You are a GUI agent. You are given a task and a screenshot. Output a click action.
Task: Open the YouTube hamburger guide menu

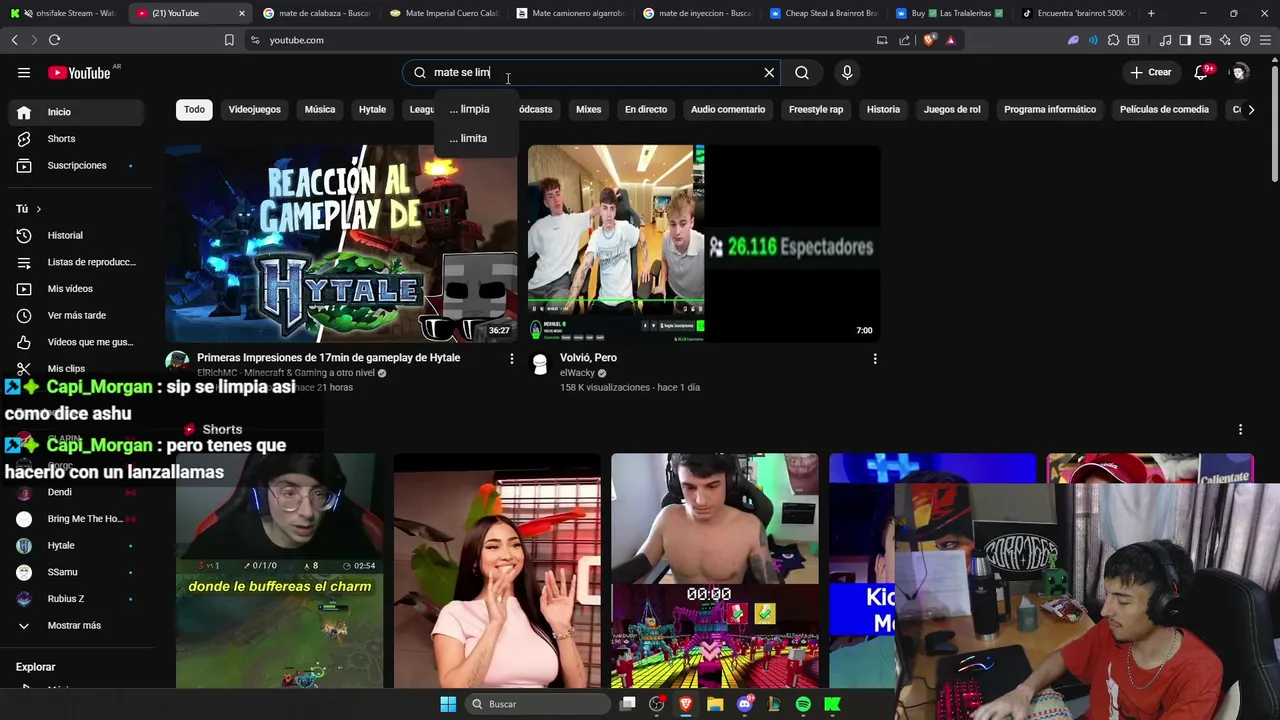[x=24, y=72]
